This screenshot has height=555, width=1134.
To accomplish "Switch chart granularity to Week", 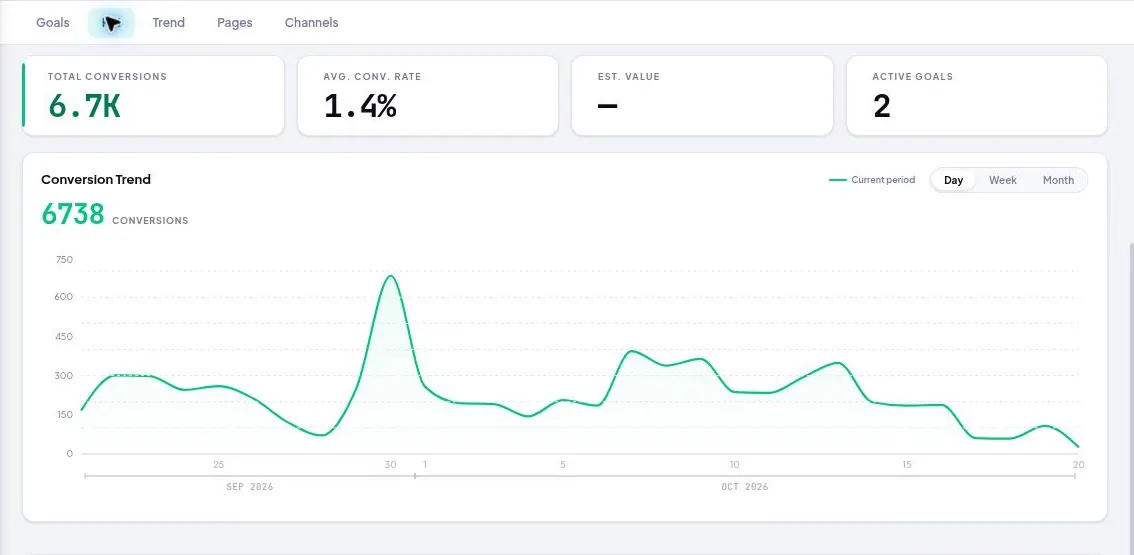I will pyautogui.click(x=1002, y=180).
